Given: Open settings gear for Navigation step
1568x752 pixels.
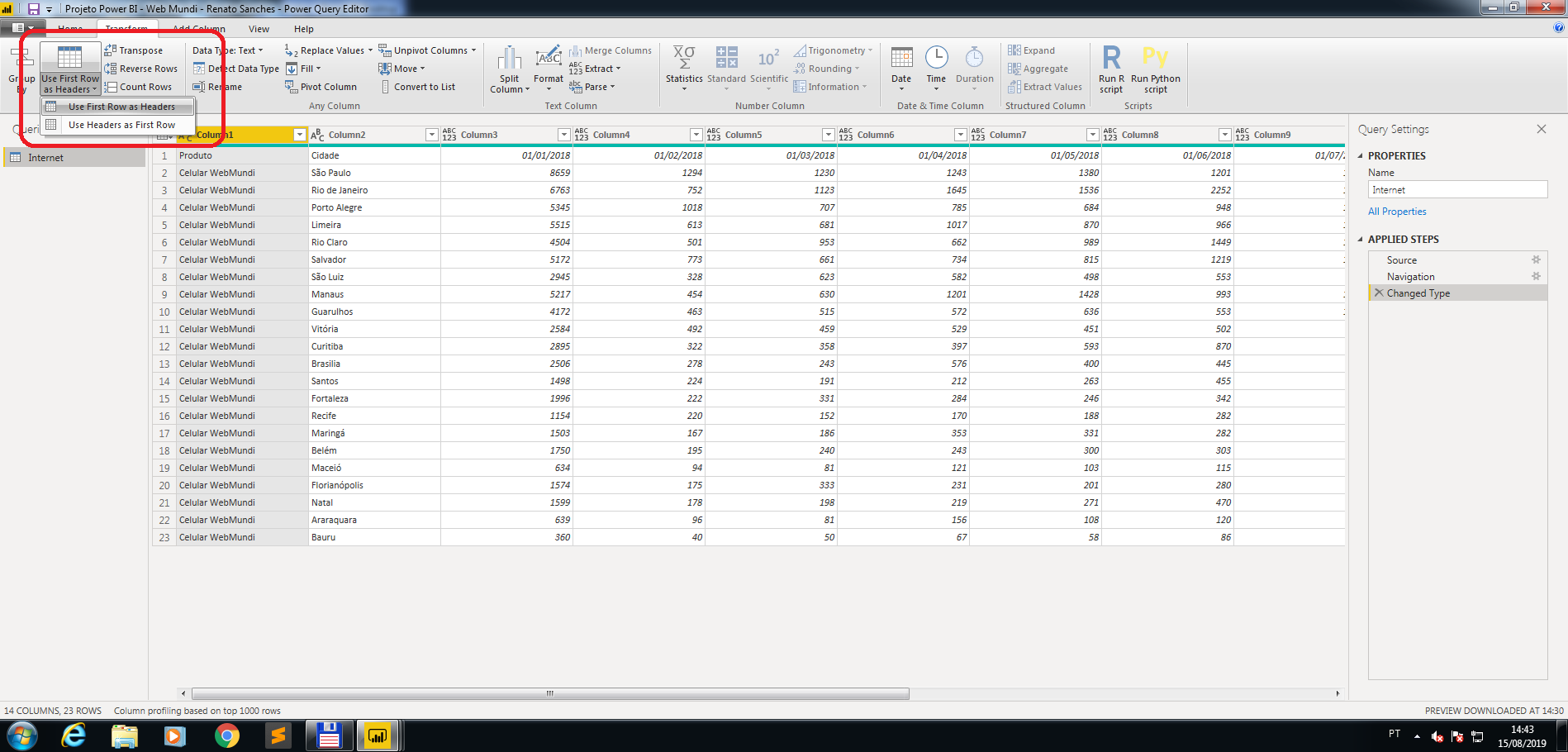Looking at the screenshot, I should 1536,276.
